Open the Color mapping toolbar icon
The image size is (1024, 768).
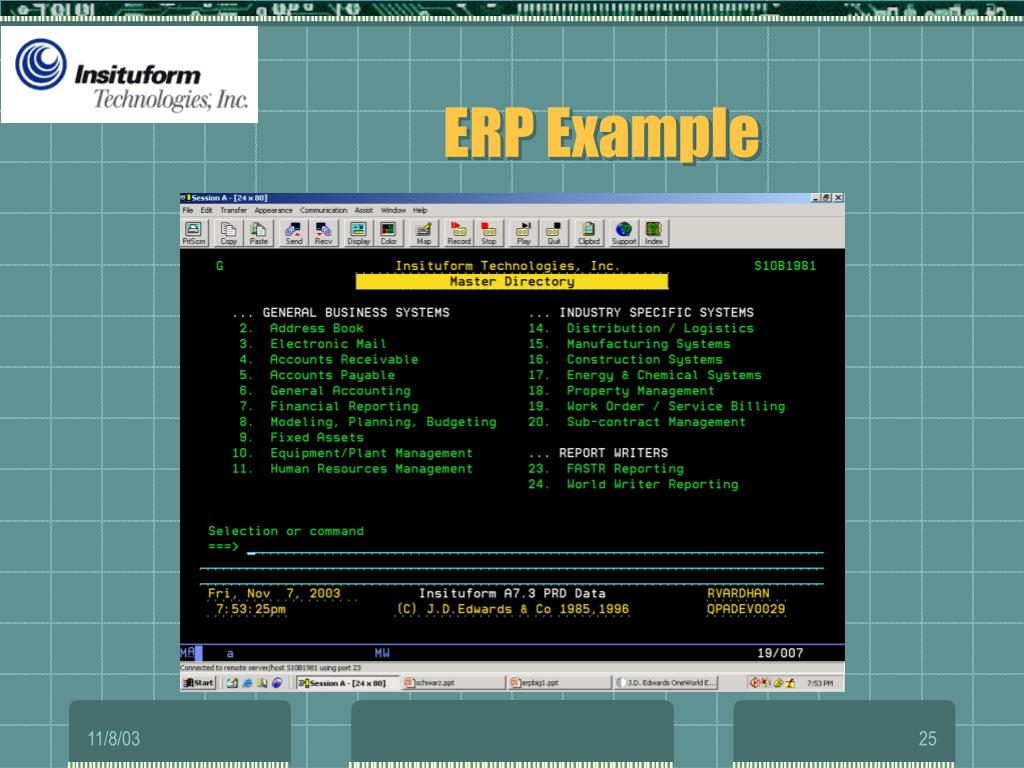pos(389,232)
